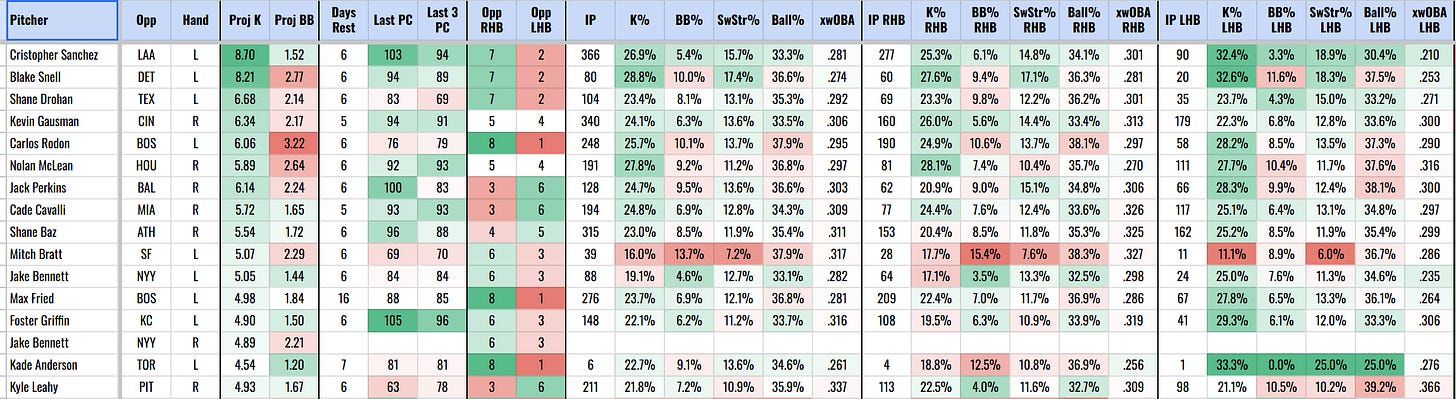Image resolution: width=1456 pixels, height=399 pixels.
Task: Click the Proj K column header
Action: click(x=243, y=19)
